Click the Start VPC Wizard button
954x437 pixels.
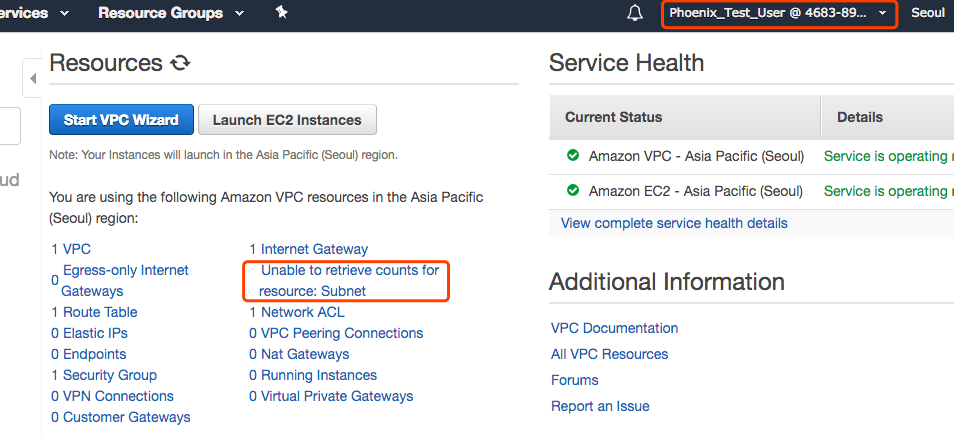[121, 120]
